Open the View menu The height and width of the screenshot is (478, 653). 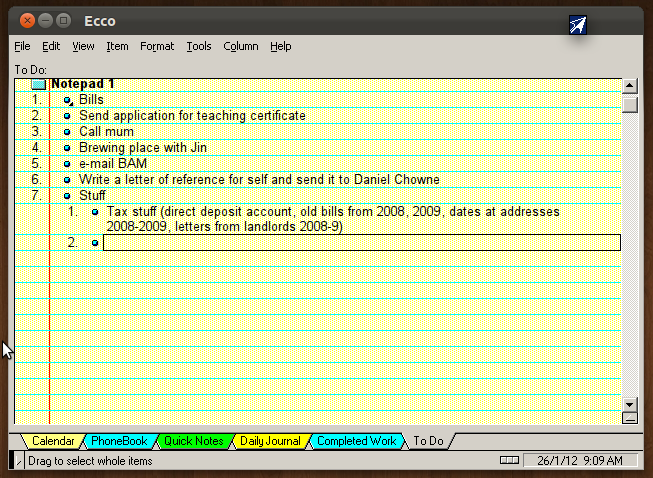tap(83, 46)
